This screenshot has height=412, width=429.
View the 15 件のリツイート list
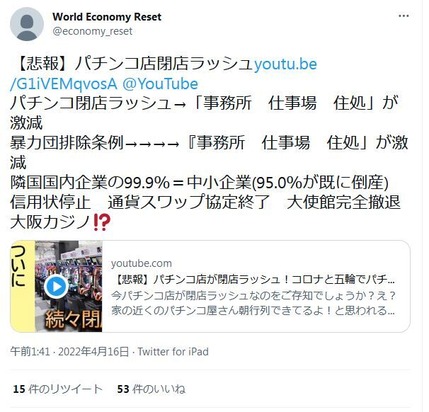(x=58, y=389)
